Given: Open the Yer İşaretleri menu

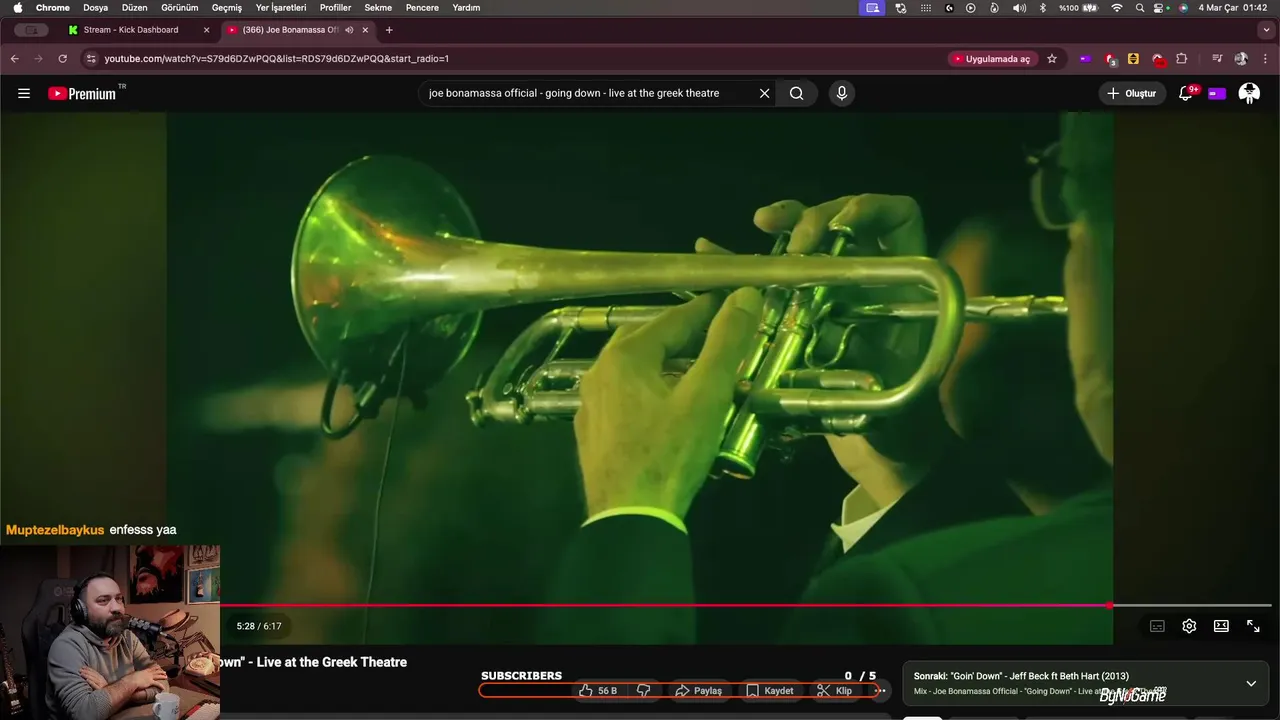Looking at the screenshot, I should click(x=281, y=7).
